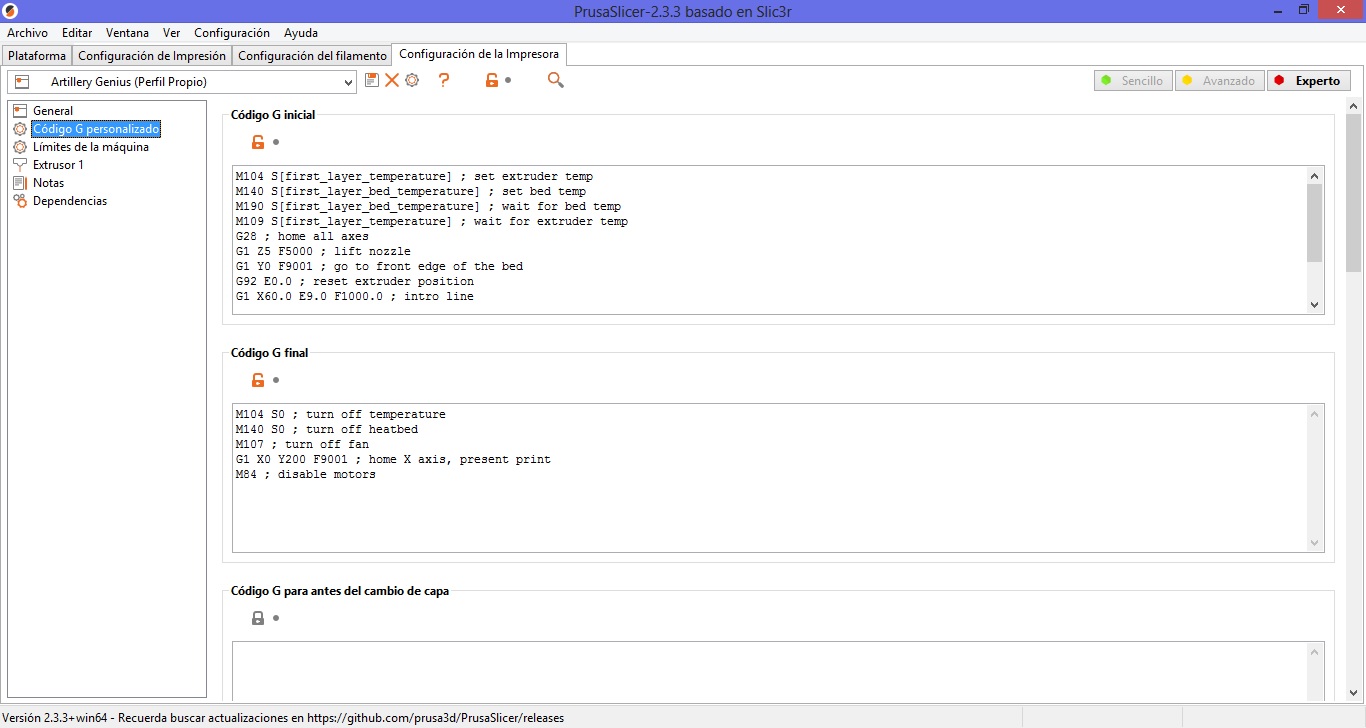Viewport: 1366px width, 728px height.
Task: Click the 'G92 E0.0 ; reset extruder position' line
Action: [x=355, y=281]
